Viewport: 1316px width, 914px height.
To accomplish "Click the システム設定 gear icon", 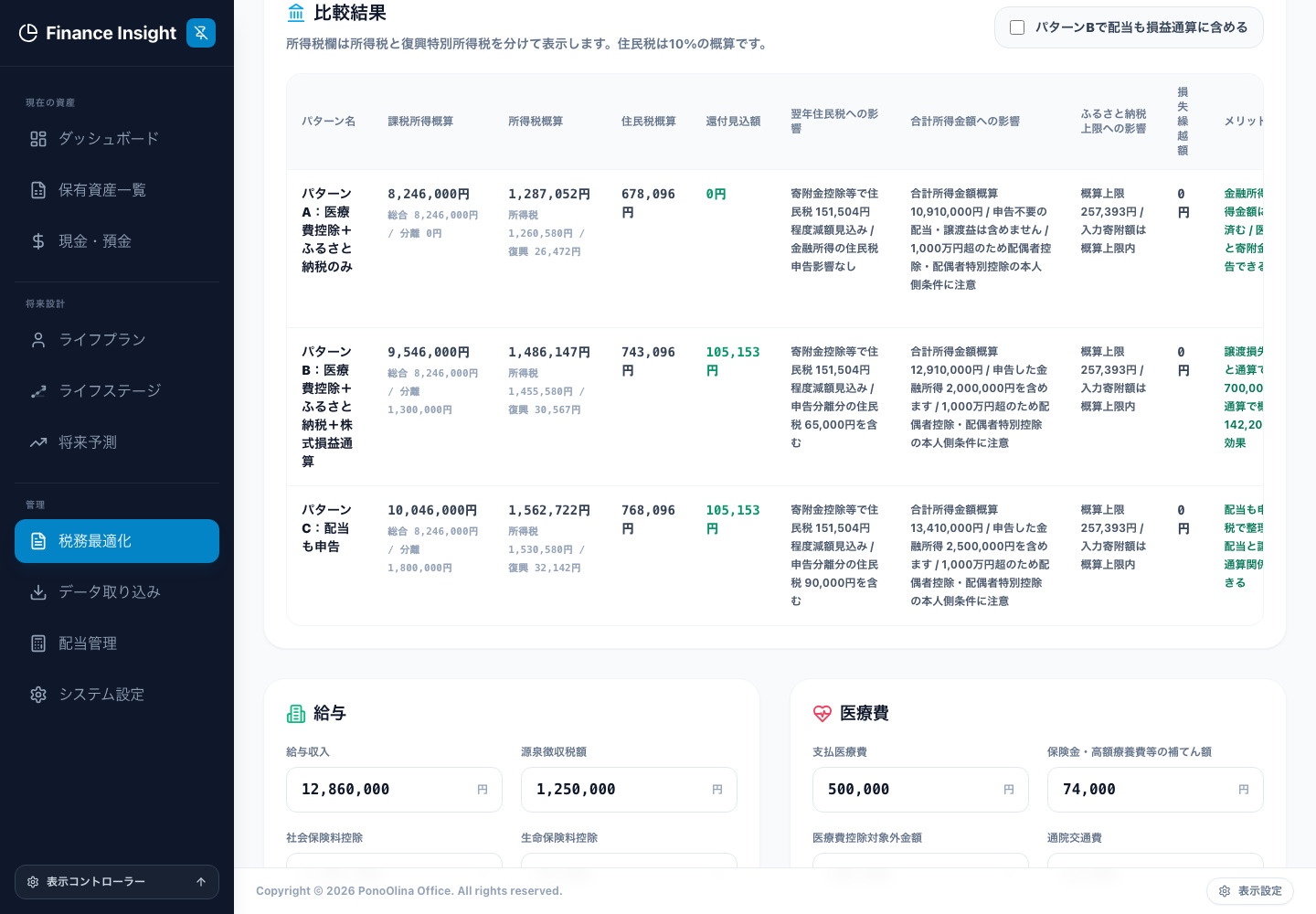I will [x=38, y=695].
